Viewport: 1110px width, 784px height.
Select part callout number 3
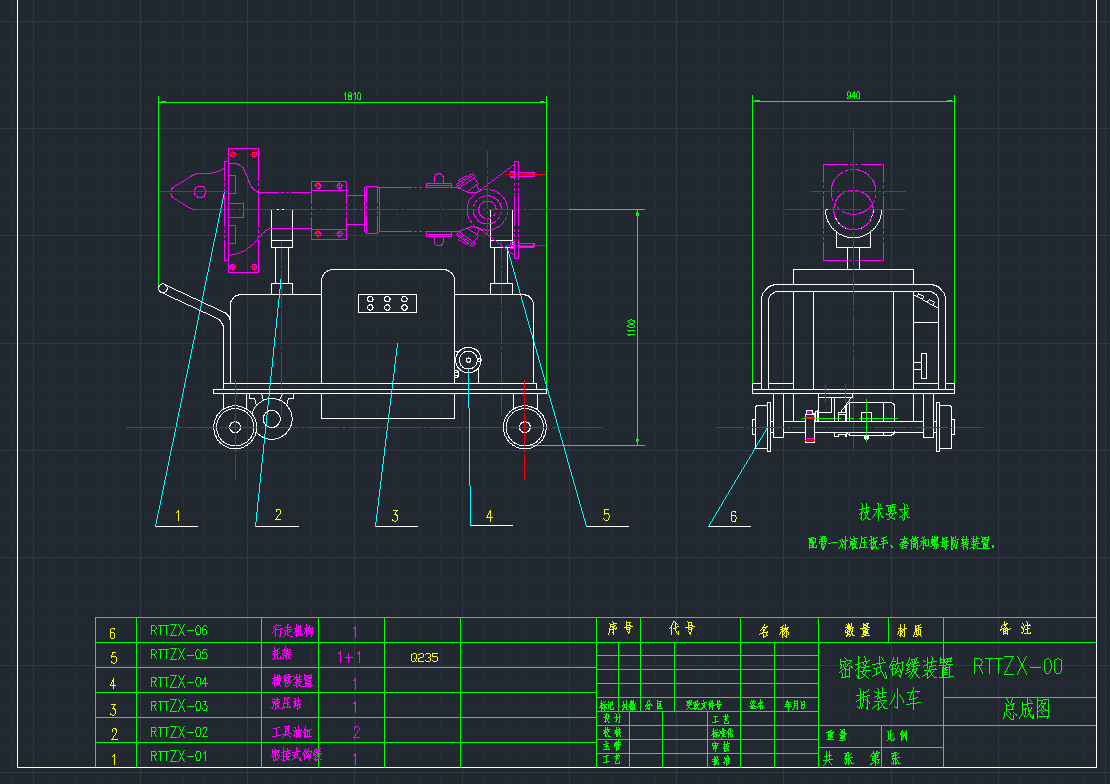(395, 516)
